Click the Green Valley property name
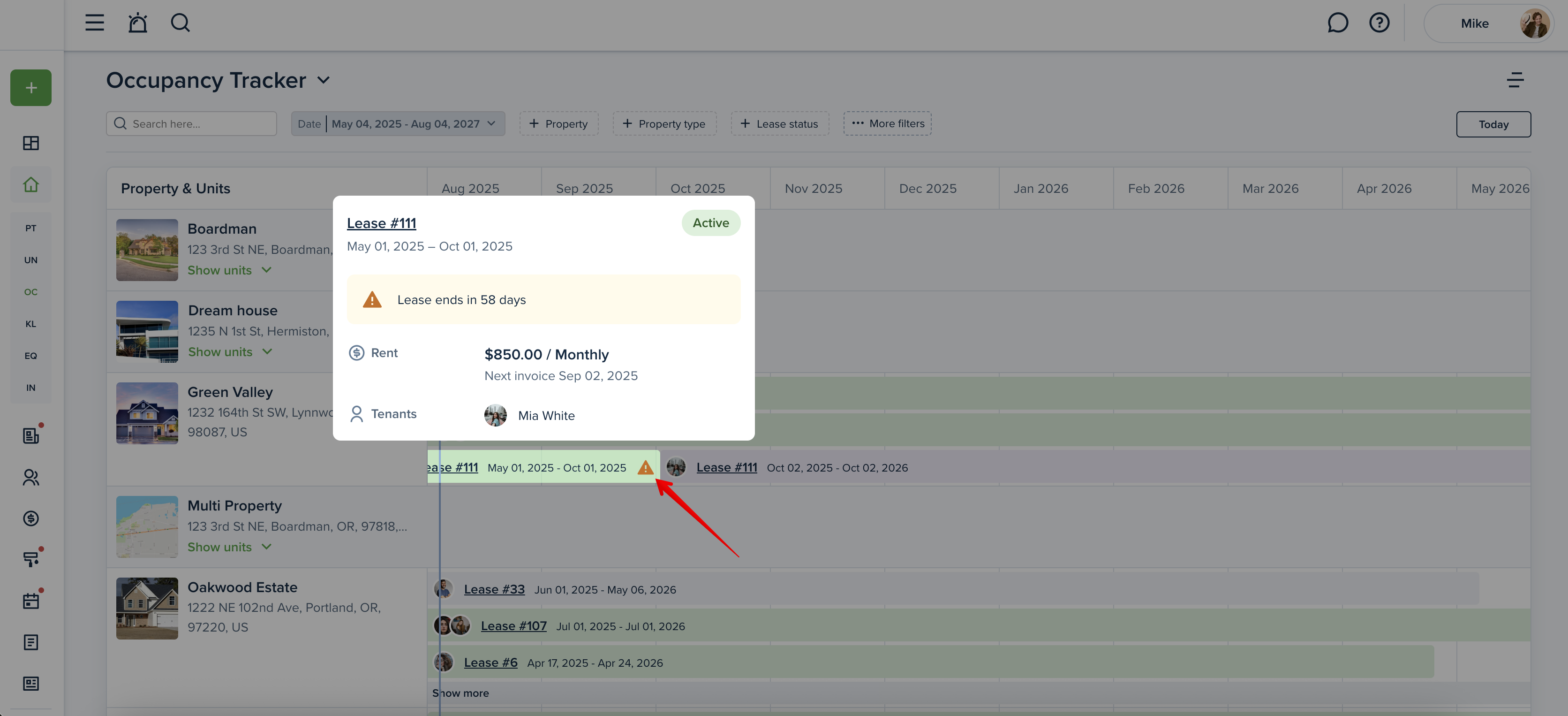Screen dimensions: 1568x716 click(x=230, y=393)
